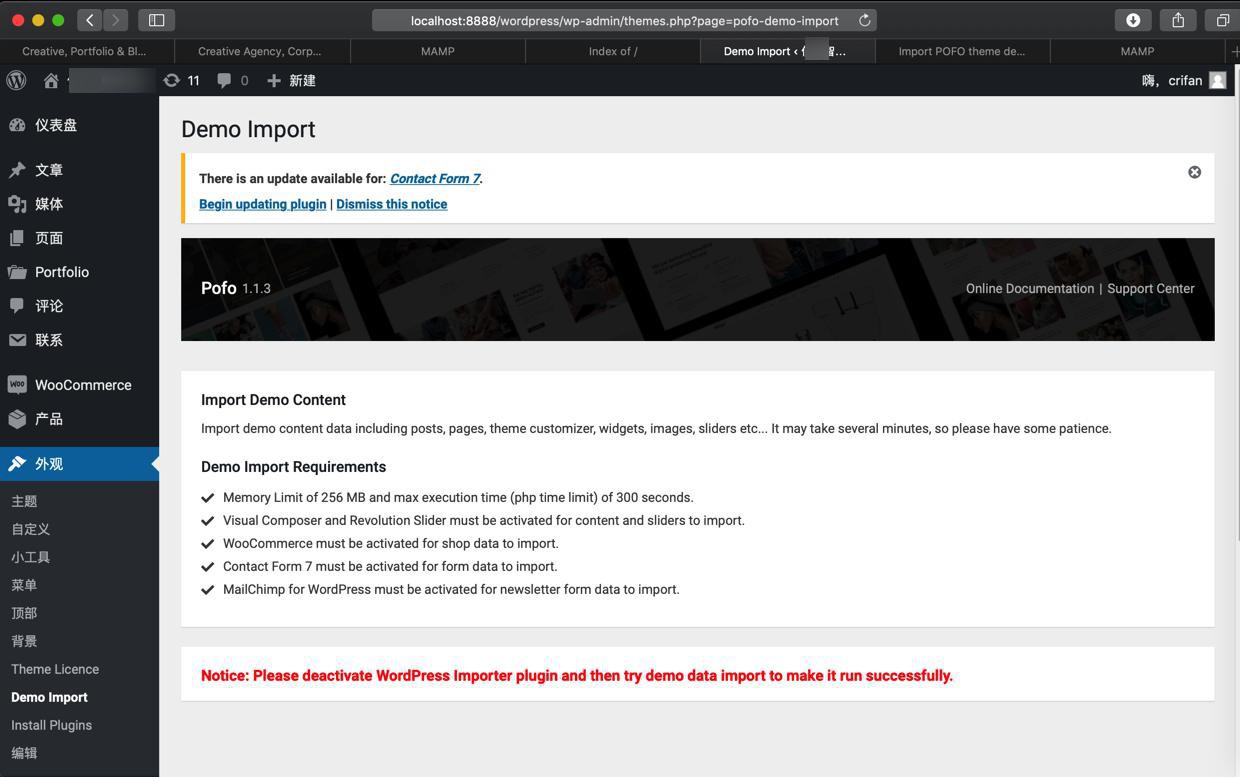Viewport: 1240px width, 777px height.
Task: Click the WordPress logo icon
Action: click(x=16, y=80)
